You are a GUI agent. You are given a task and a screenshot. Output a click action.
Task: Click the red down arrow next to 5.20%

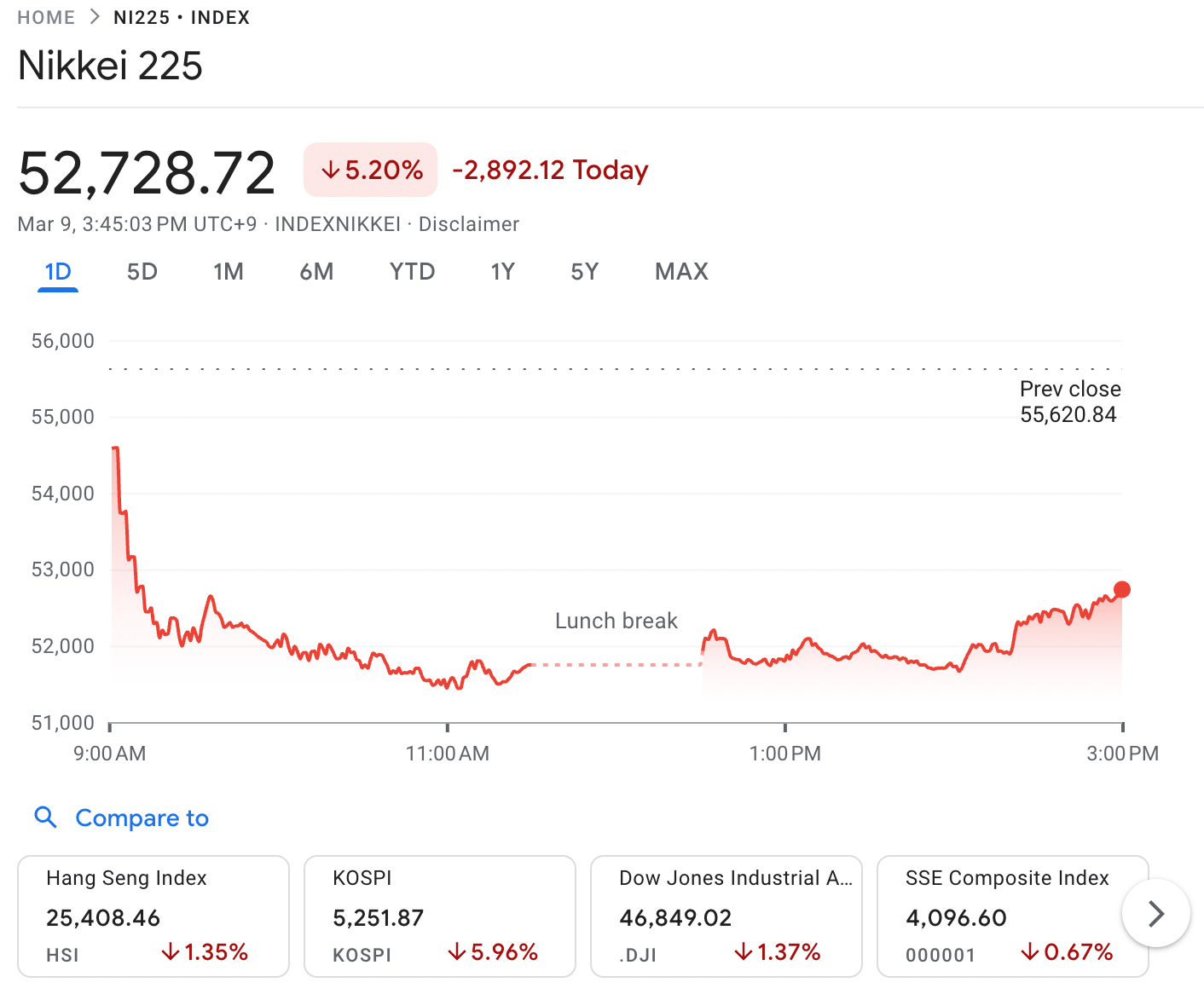329,170
